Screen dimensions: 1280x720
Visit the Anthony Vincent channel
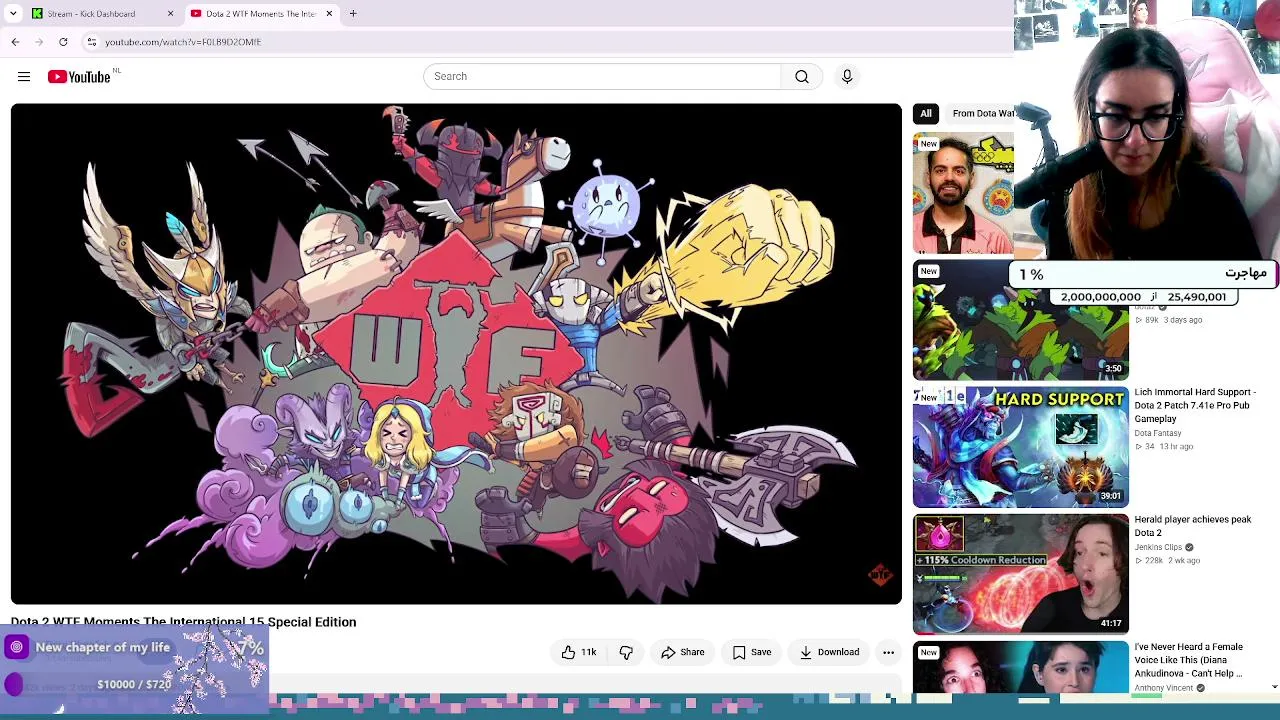pos(1164,688)
